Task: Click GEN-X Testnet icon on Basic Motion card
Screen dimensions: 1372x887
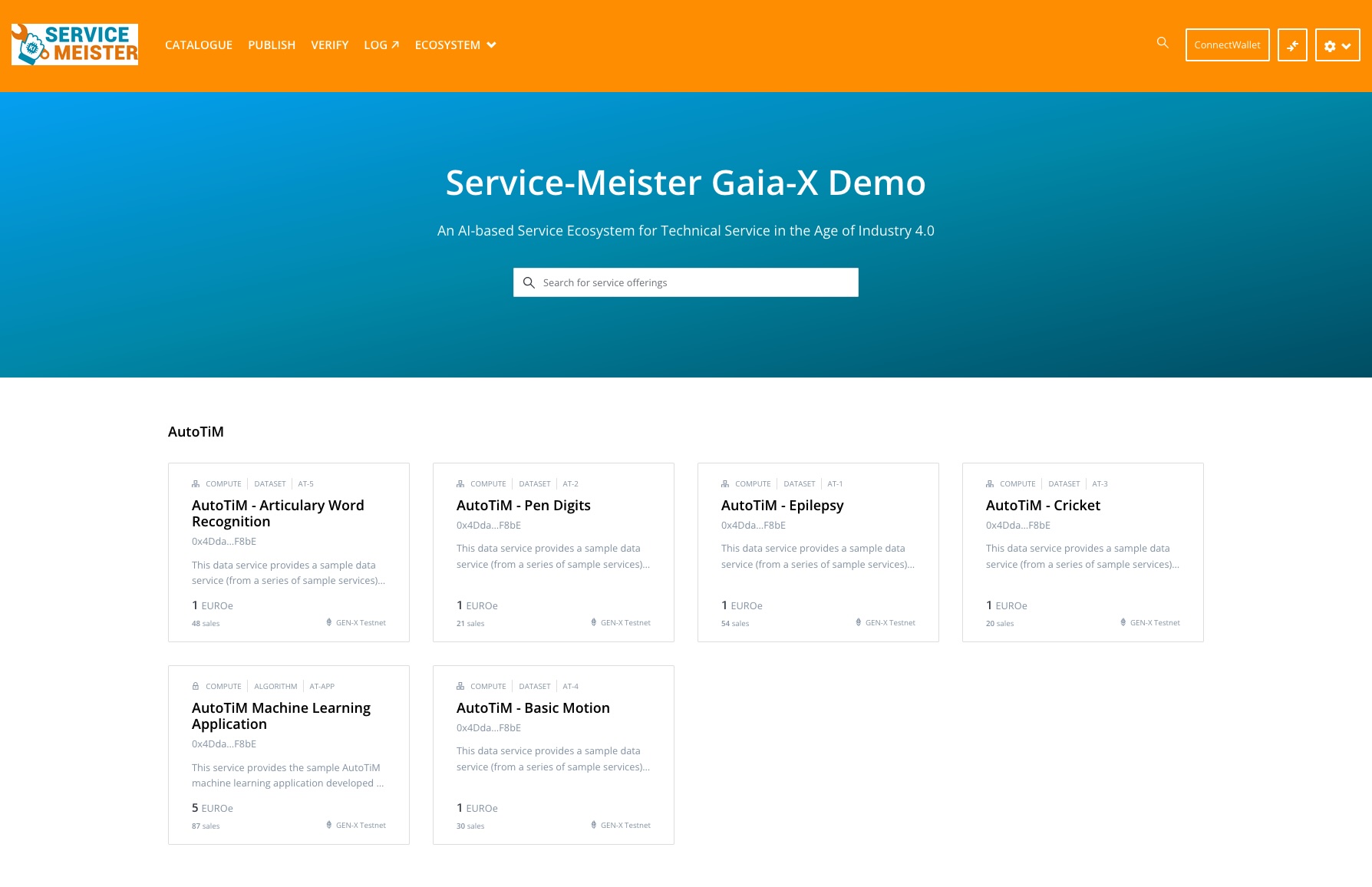Action: [x=594, y=825]
